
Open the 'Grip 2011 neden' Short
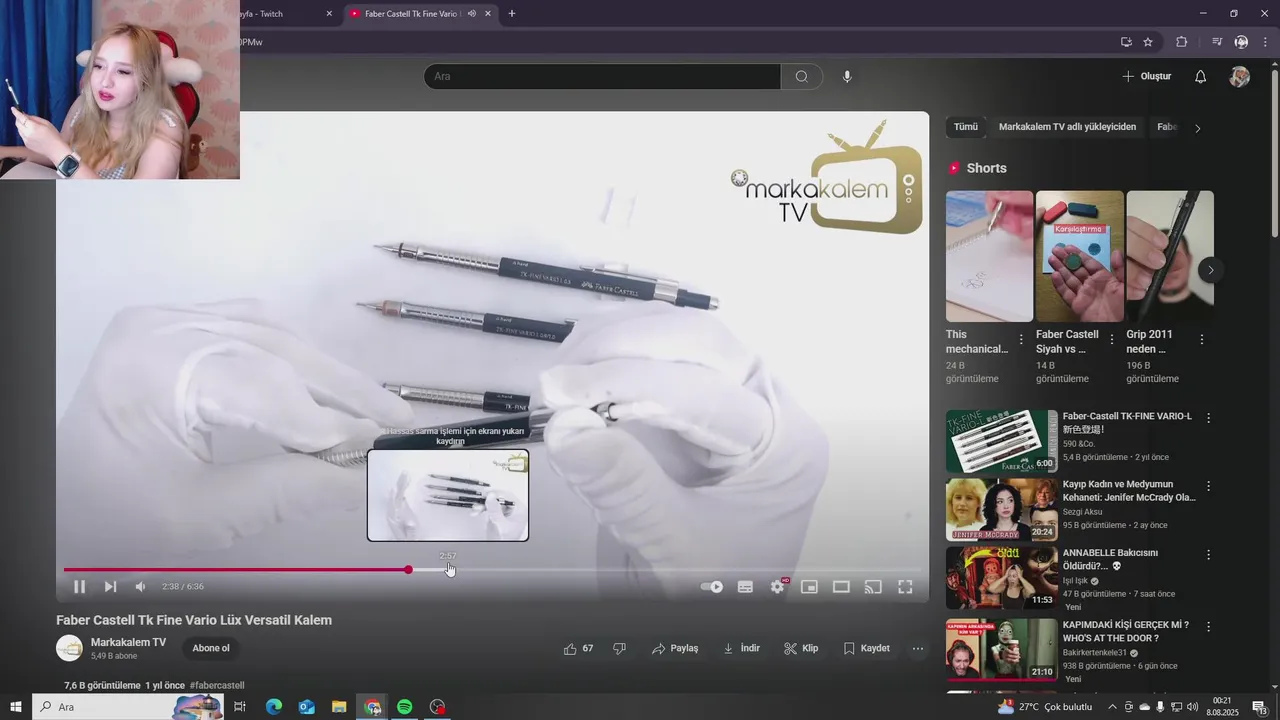pos(1170,256)
